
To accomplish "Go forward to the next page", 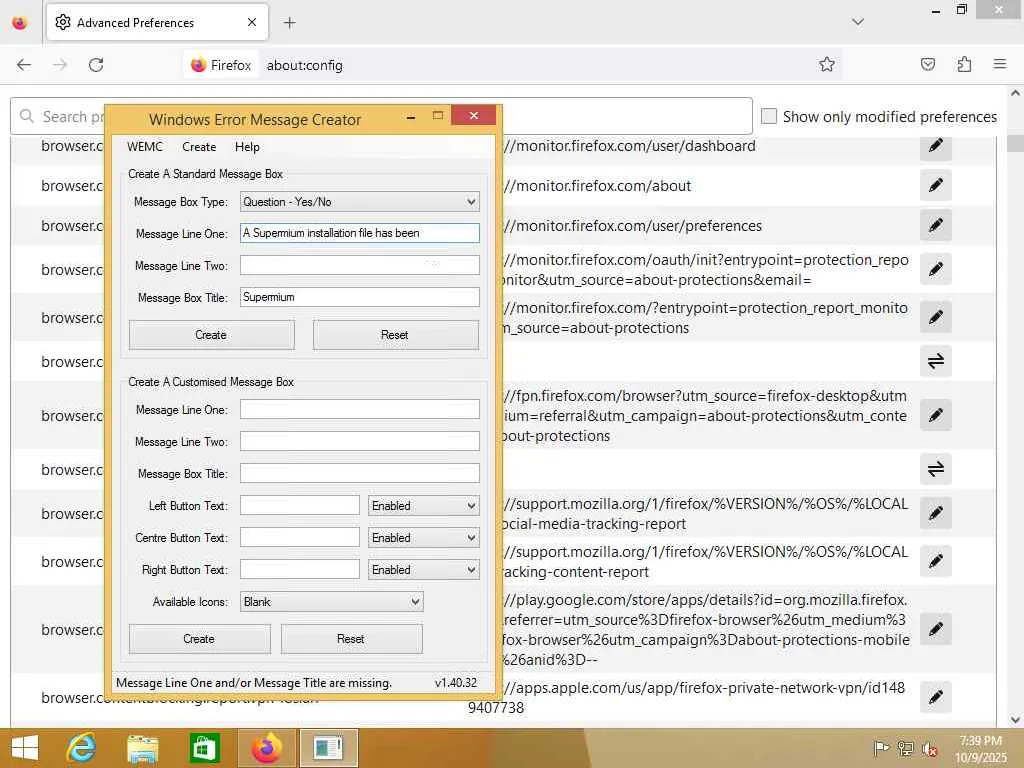I will click(60, 65).
